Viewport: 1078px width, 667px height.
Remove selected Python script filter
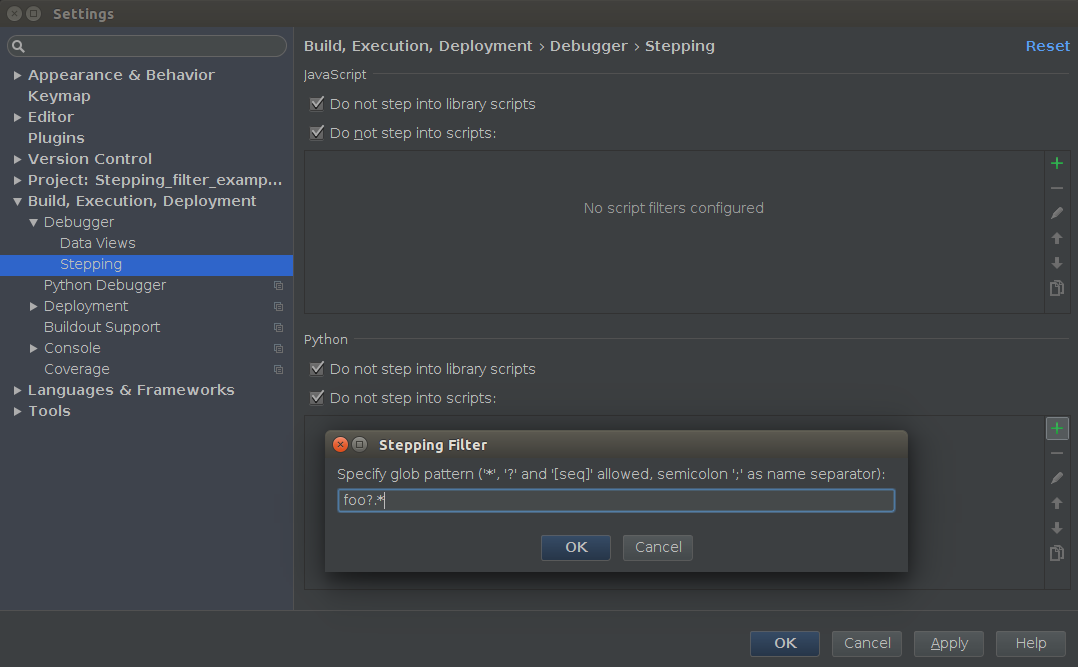(x=1057, y=453)
